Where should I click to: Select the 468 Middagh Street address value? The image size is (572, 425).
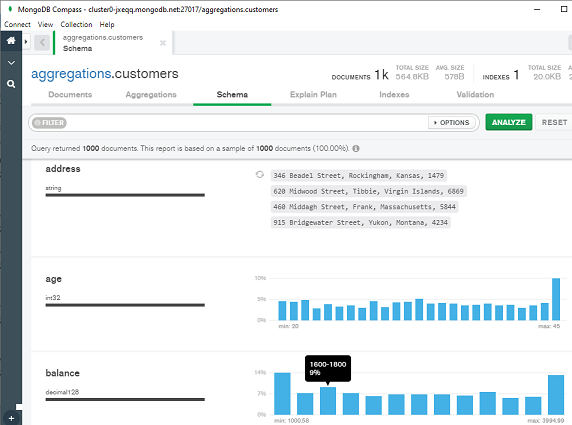pos(364,207)
